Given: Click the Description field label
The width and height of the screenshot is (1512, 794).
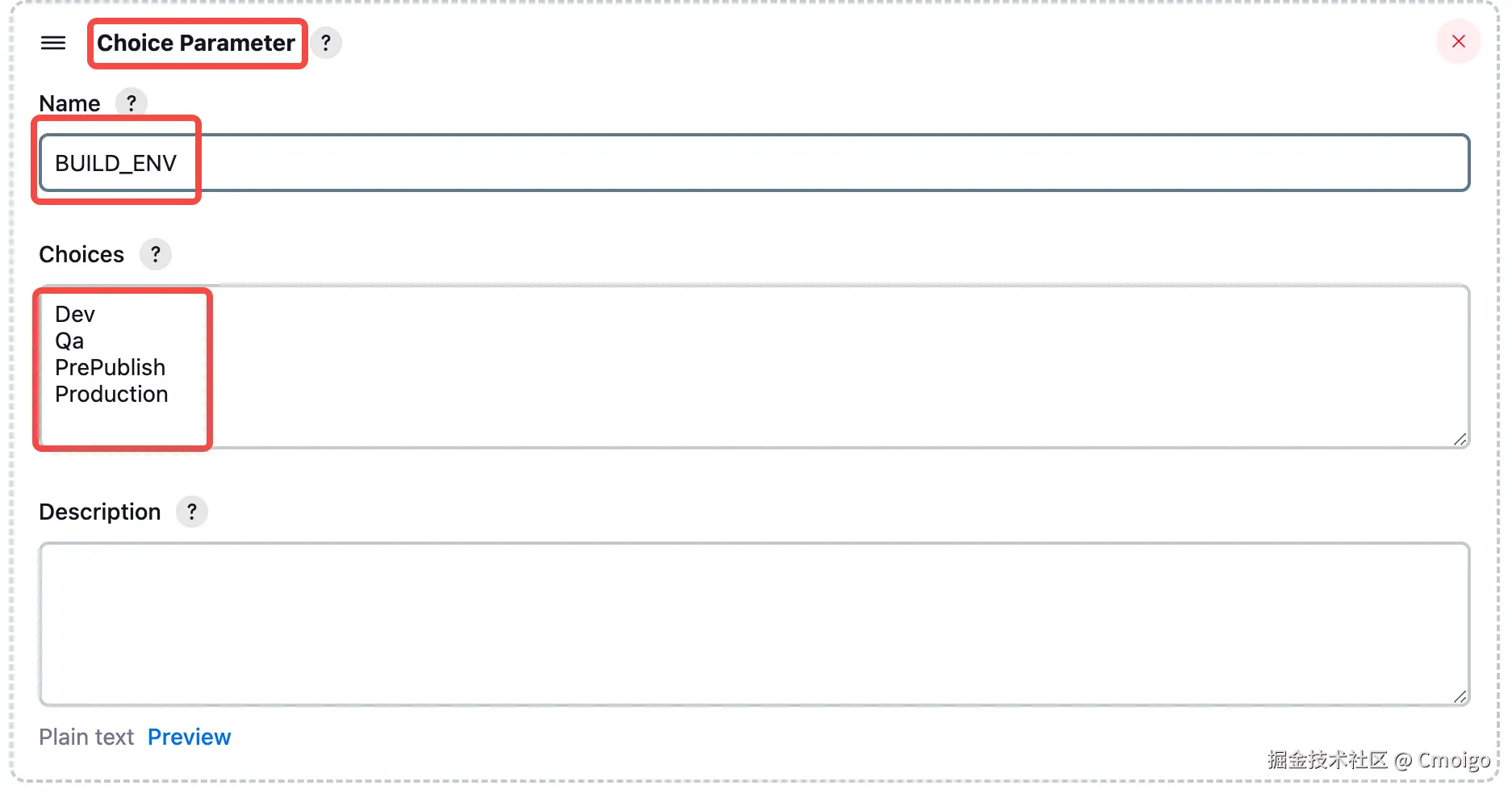Looking at the screenshot, I should click(x=100, y=512).
